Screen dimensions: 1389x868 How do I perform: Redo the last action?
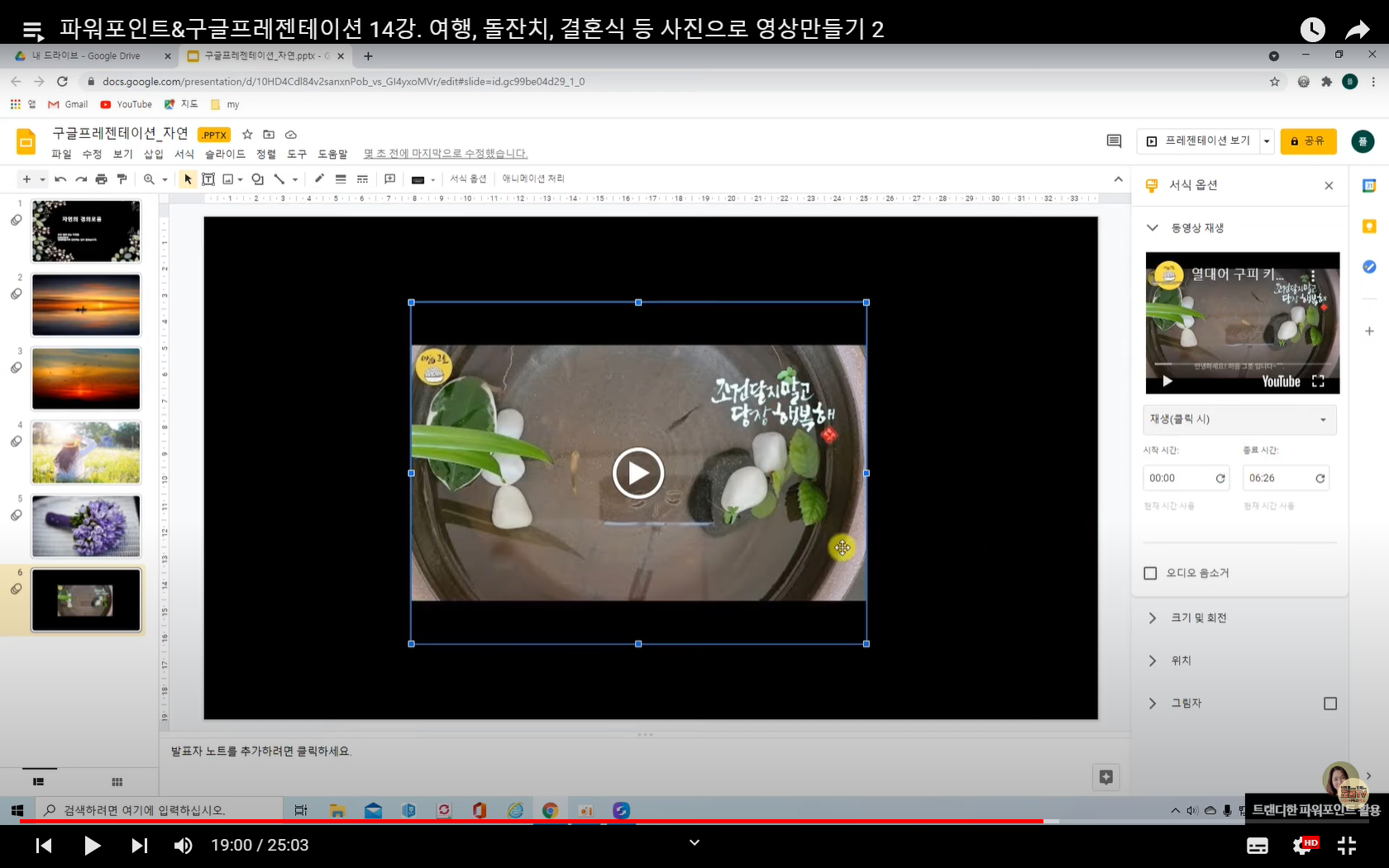coord(81,179)
